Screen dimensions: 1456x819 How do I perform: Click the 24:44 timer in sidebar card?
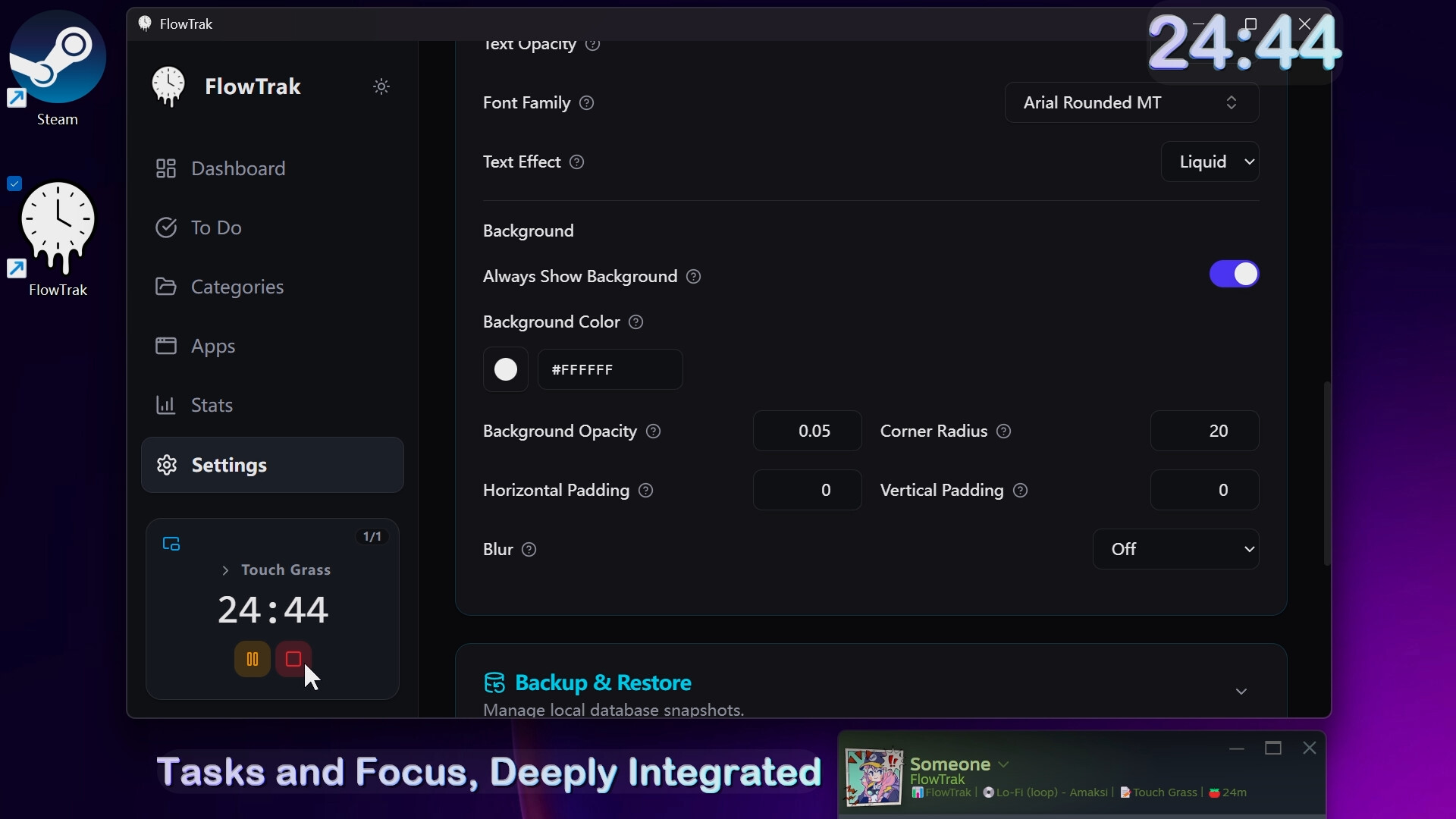pos(273,610)
